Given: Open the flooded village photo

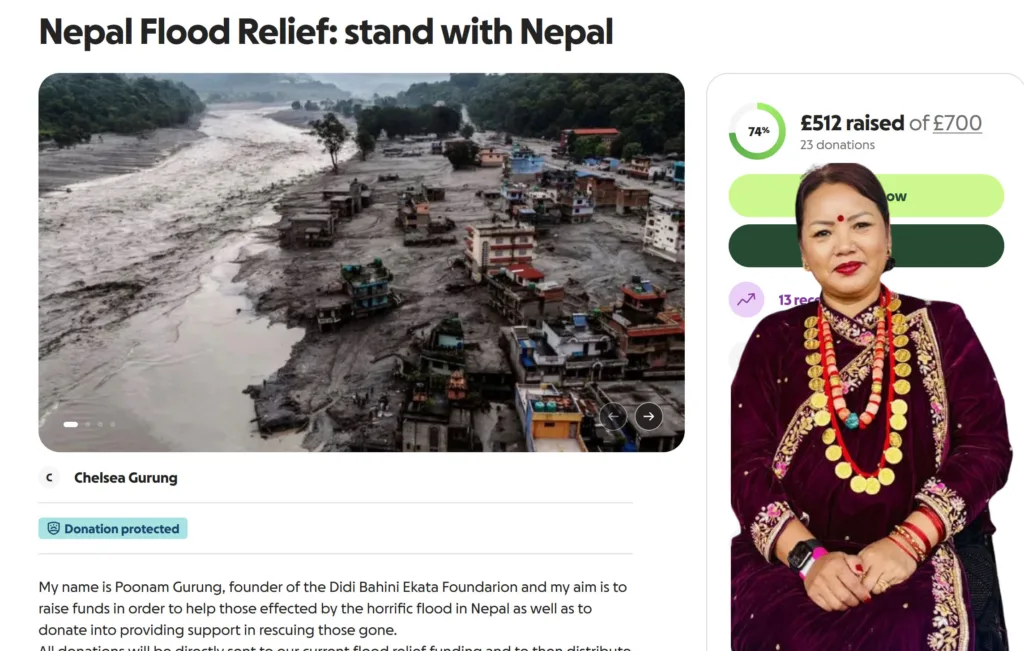Looking at the screenshot, I should point(361,262).
